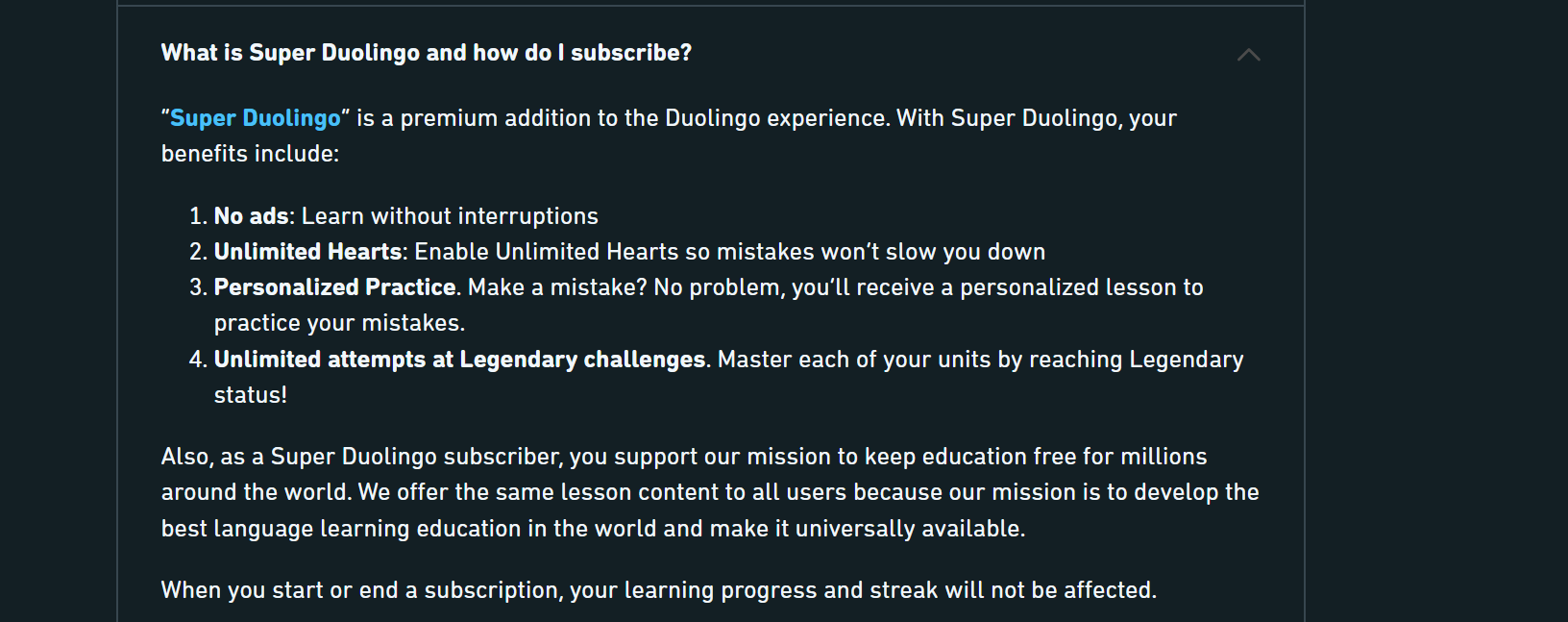Image resolution: width=1568 pixels, height=622 pixels.
Task: Click the "What is Super Duolingo" question heading
Action: pyautogui.click(x=426, y=53)
